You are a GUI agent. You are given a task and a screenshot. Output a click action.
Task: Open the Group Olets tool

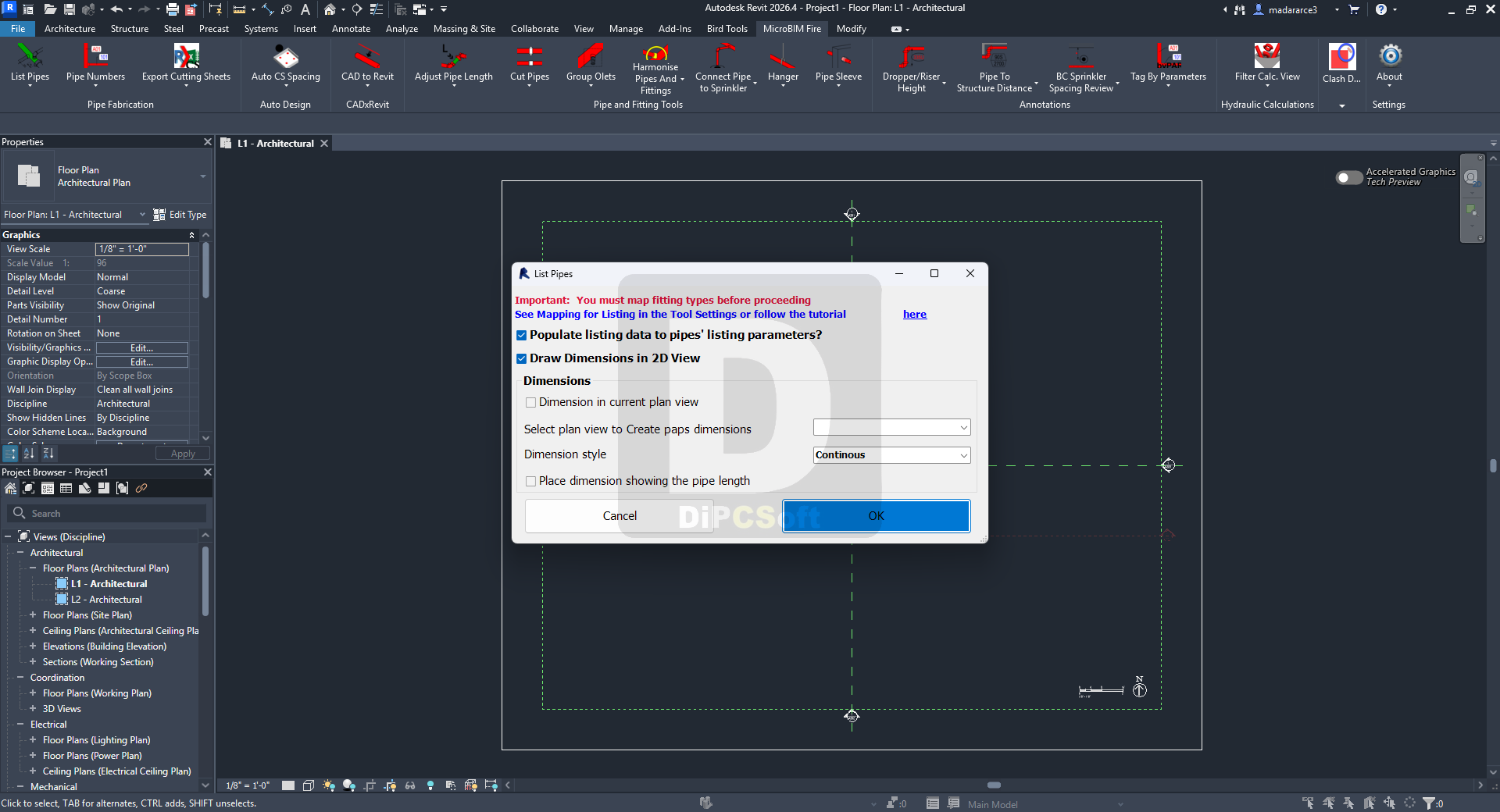pos(591,62)
